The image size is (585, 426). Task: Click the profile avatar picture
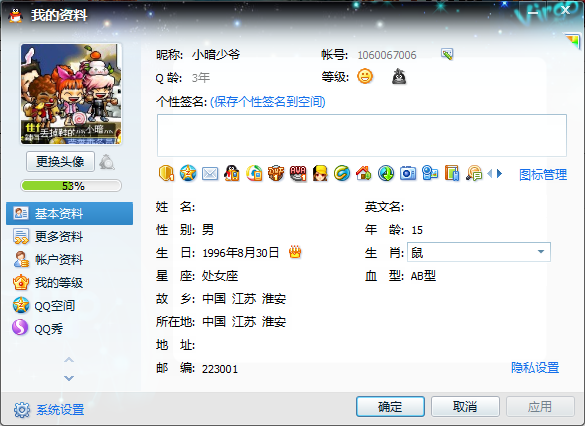pos(71,94)
